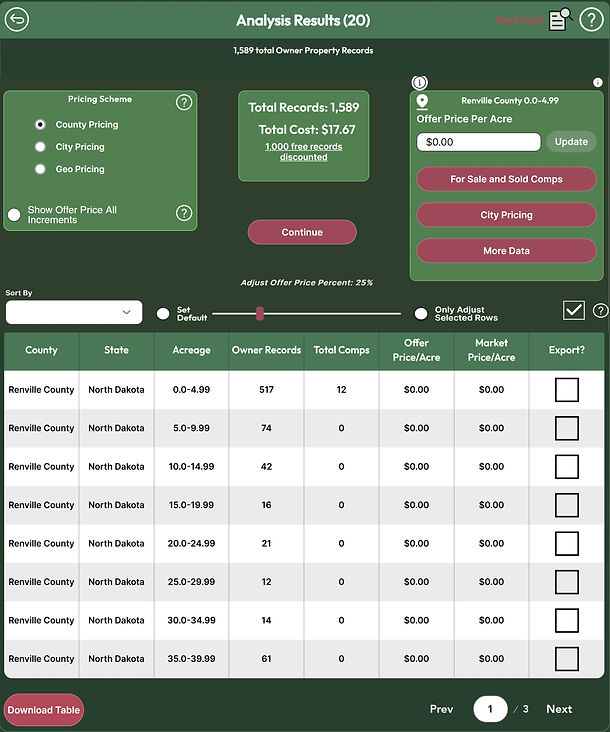Select County Pricing radio button
This screenshot has height=732, width=610.
click(40, 125)
